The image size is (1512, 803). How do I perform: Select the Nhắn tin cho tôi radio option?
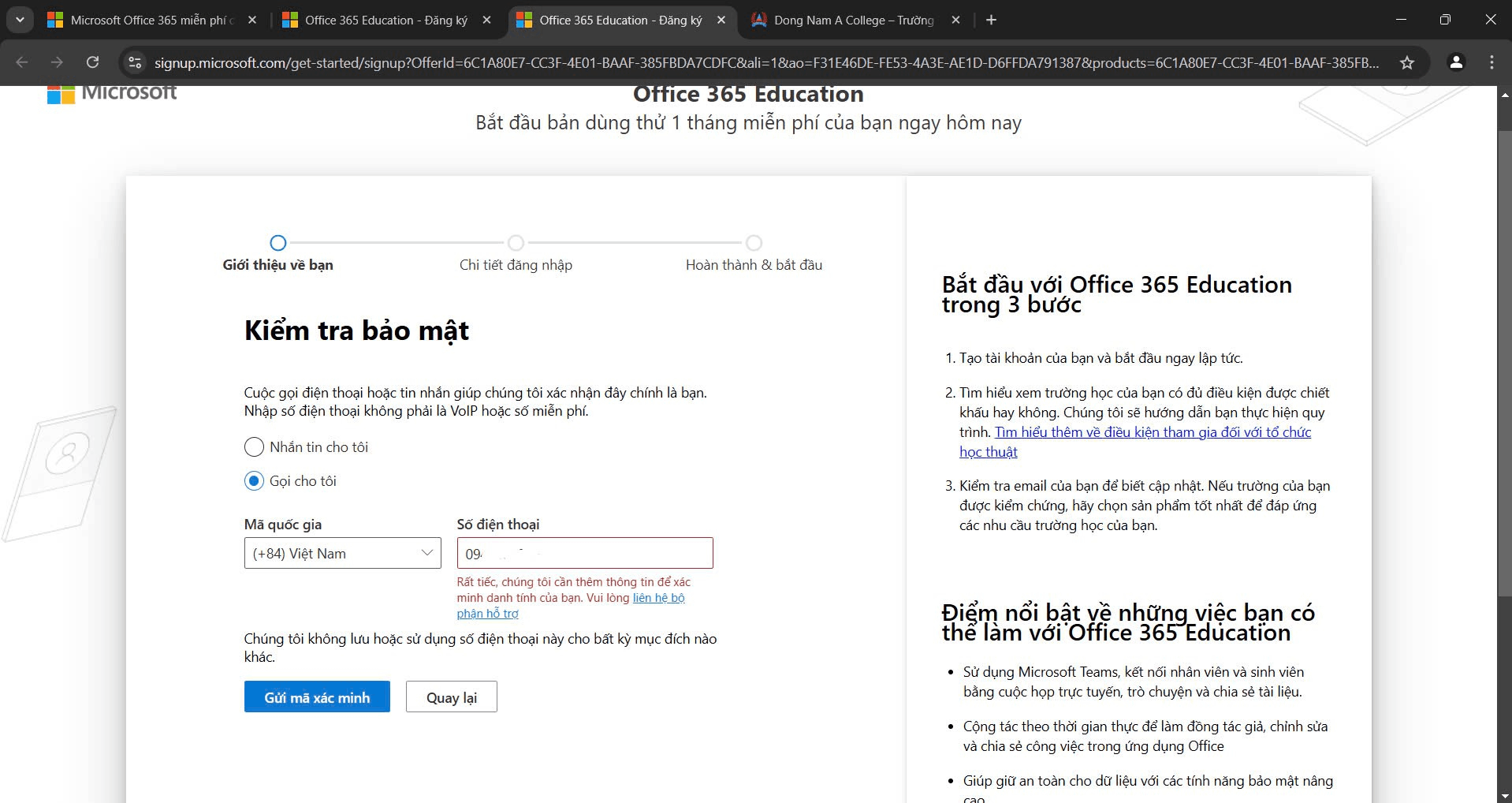pyautogui.click(x=254, y=447)
